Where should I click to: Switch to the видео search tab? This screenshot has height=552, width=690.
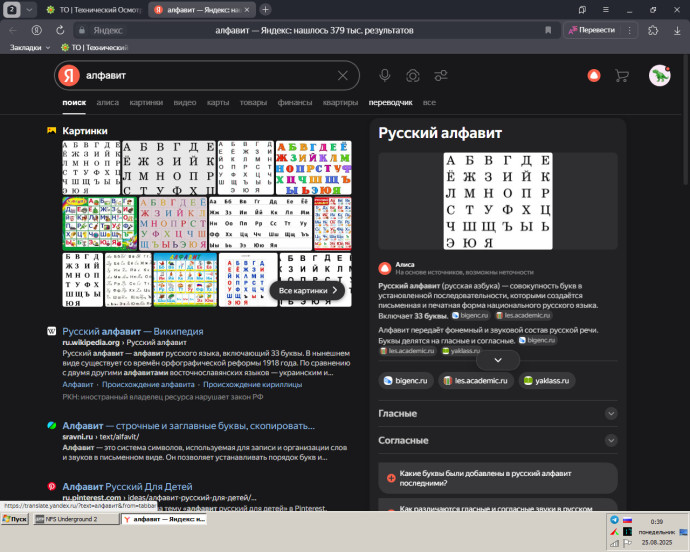point(185,103)
